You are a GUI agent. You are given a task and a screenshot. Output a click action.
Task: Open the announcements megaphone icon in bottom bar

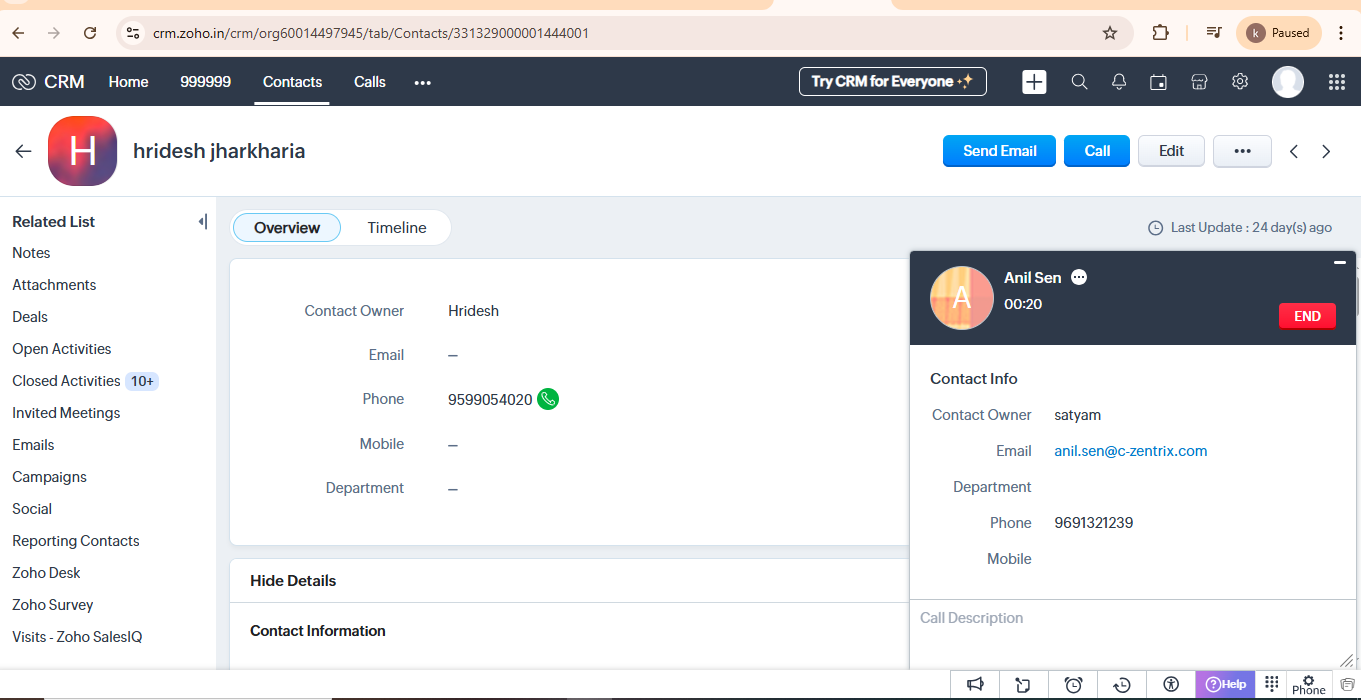click(x=975, y=684)
